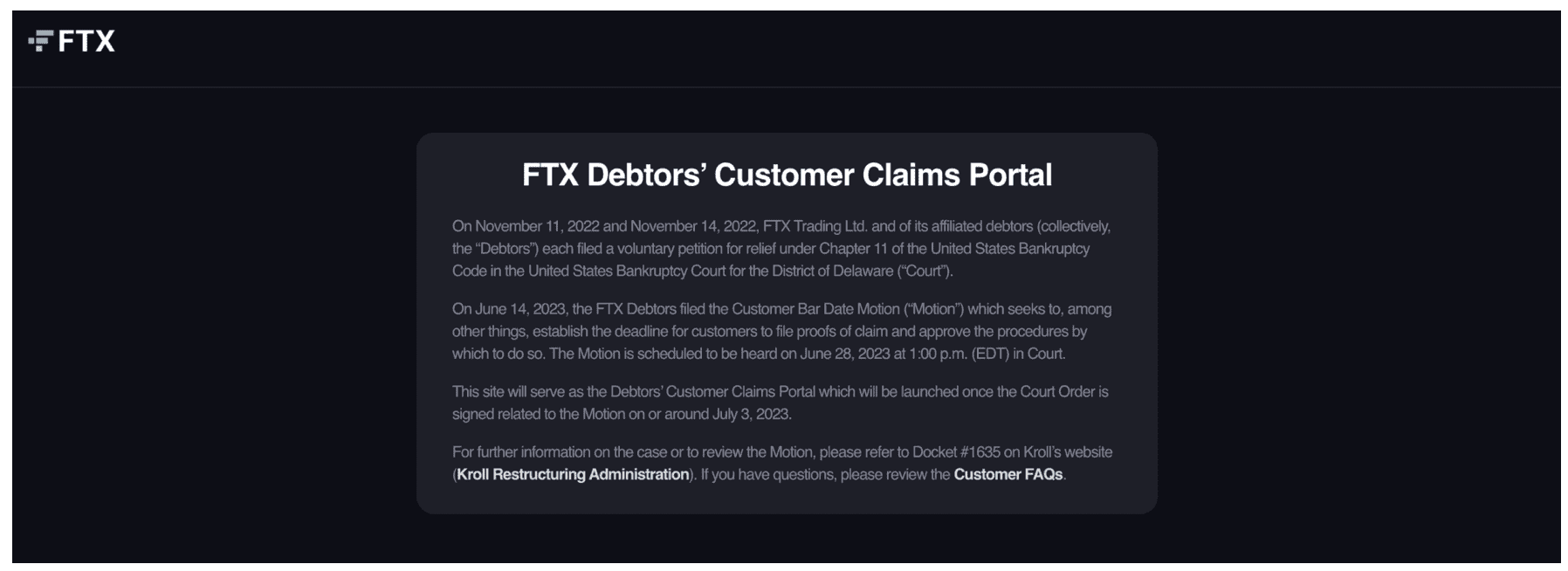
Task: Click the 'July 3, 2023' launch date text
Action: click(x=751, y=414)
